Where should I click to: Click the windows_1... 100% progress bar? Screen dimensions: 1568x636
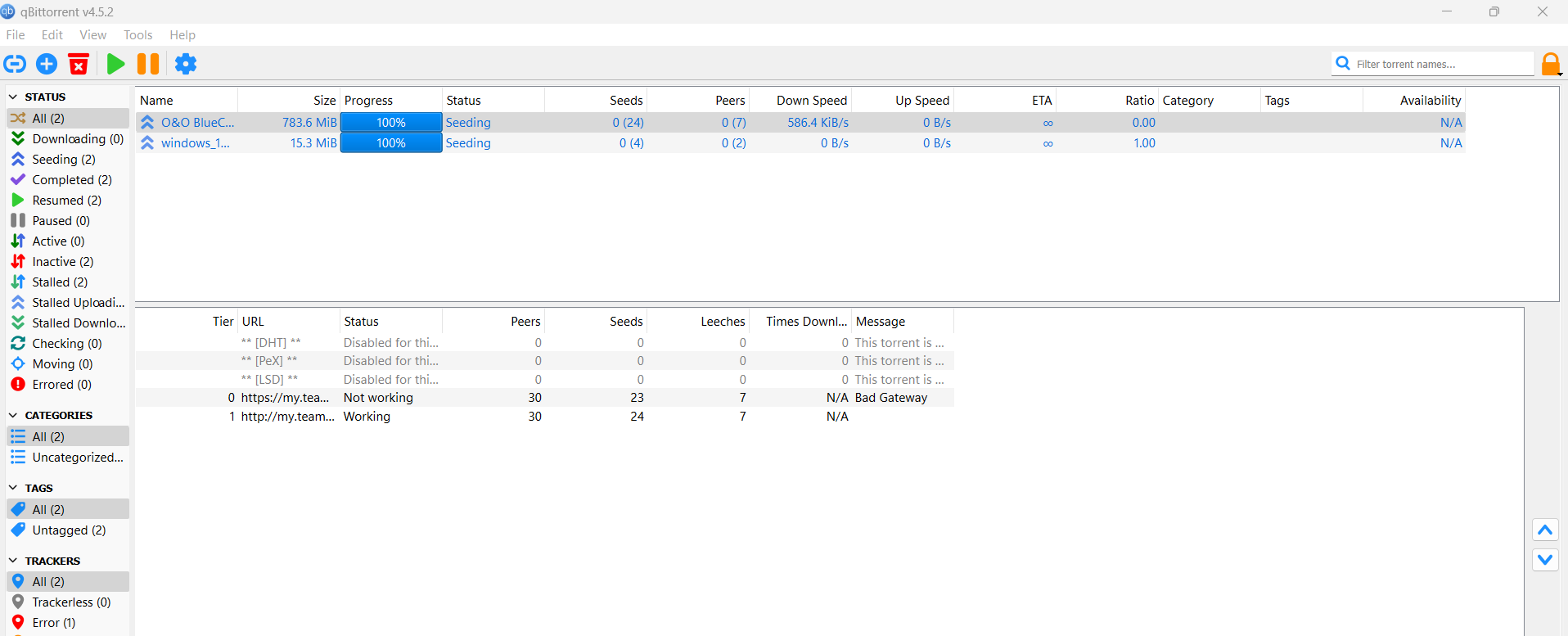[391, 143]
